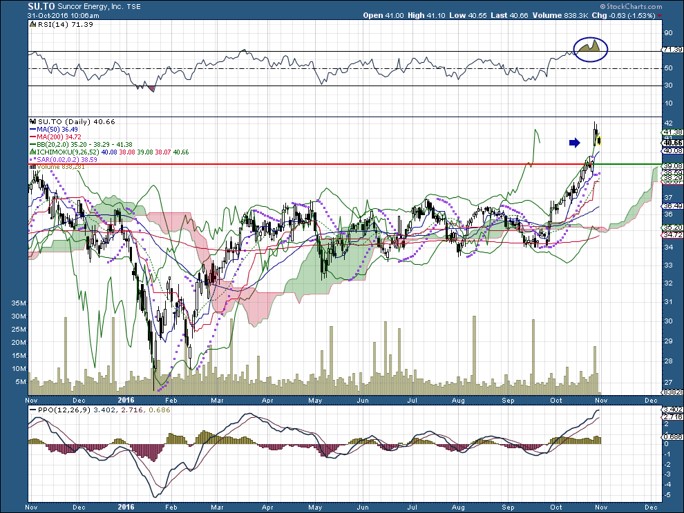This screenshot has width=684, height=513.
Task: Click the PPO(12,26,9) indicator label
Action: click(64, 410)
